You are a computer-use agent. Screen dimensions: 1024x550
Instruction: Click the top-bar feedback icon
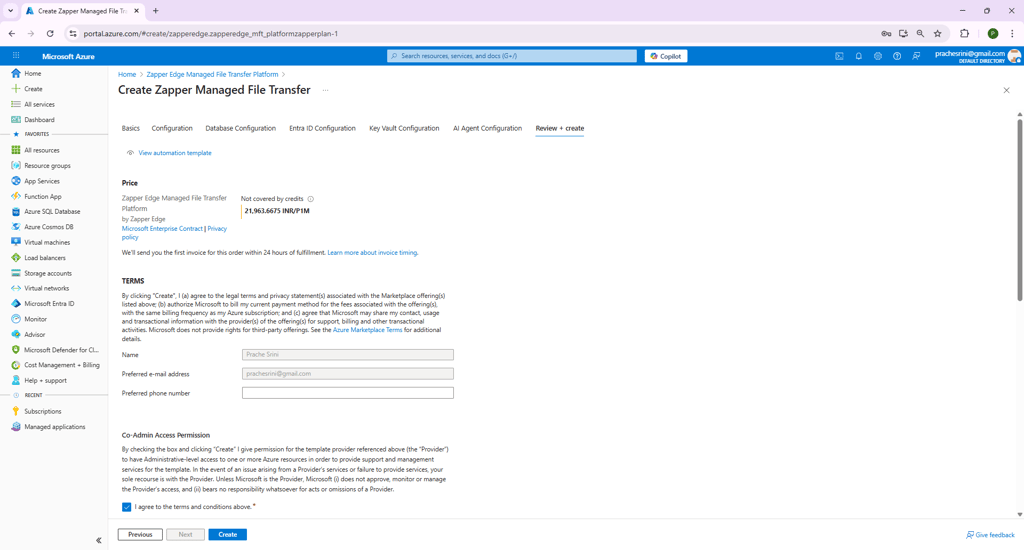(x=916, y=56)
